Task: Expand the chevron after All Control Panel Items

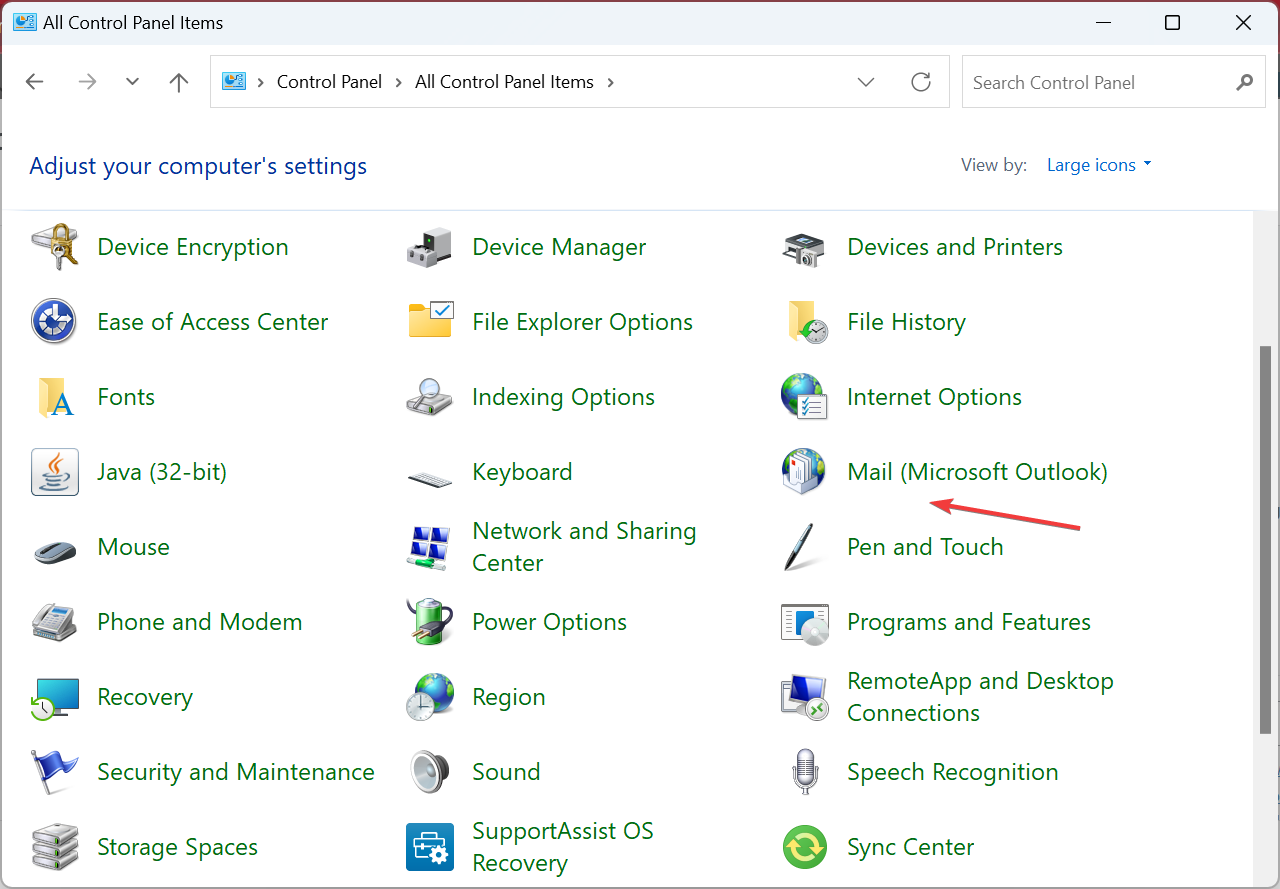Action: pyautogui.click(x=610, y=82)
